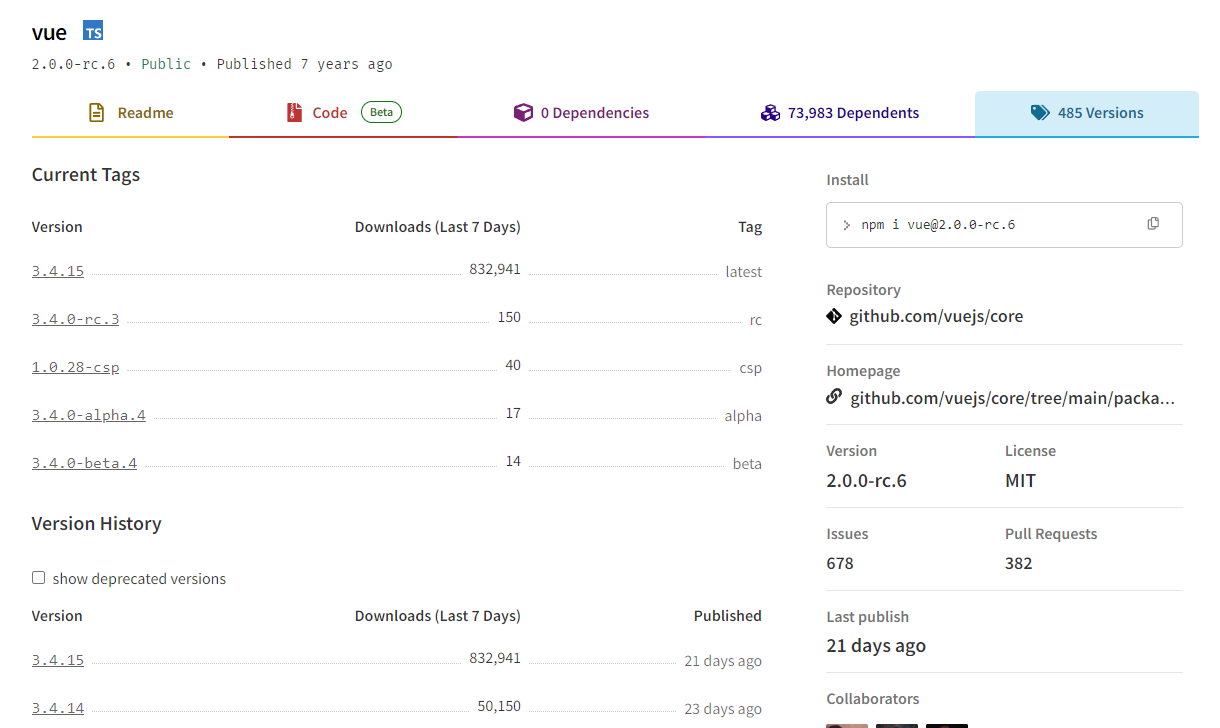Open version 3.4.14 in Version History
The width and height of the screenshot is (1220, 728).
(x=58, y=708)
